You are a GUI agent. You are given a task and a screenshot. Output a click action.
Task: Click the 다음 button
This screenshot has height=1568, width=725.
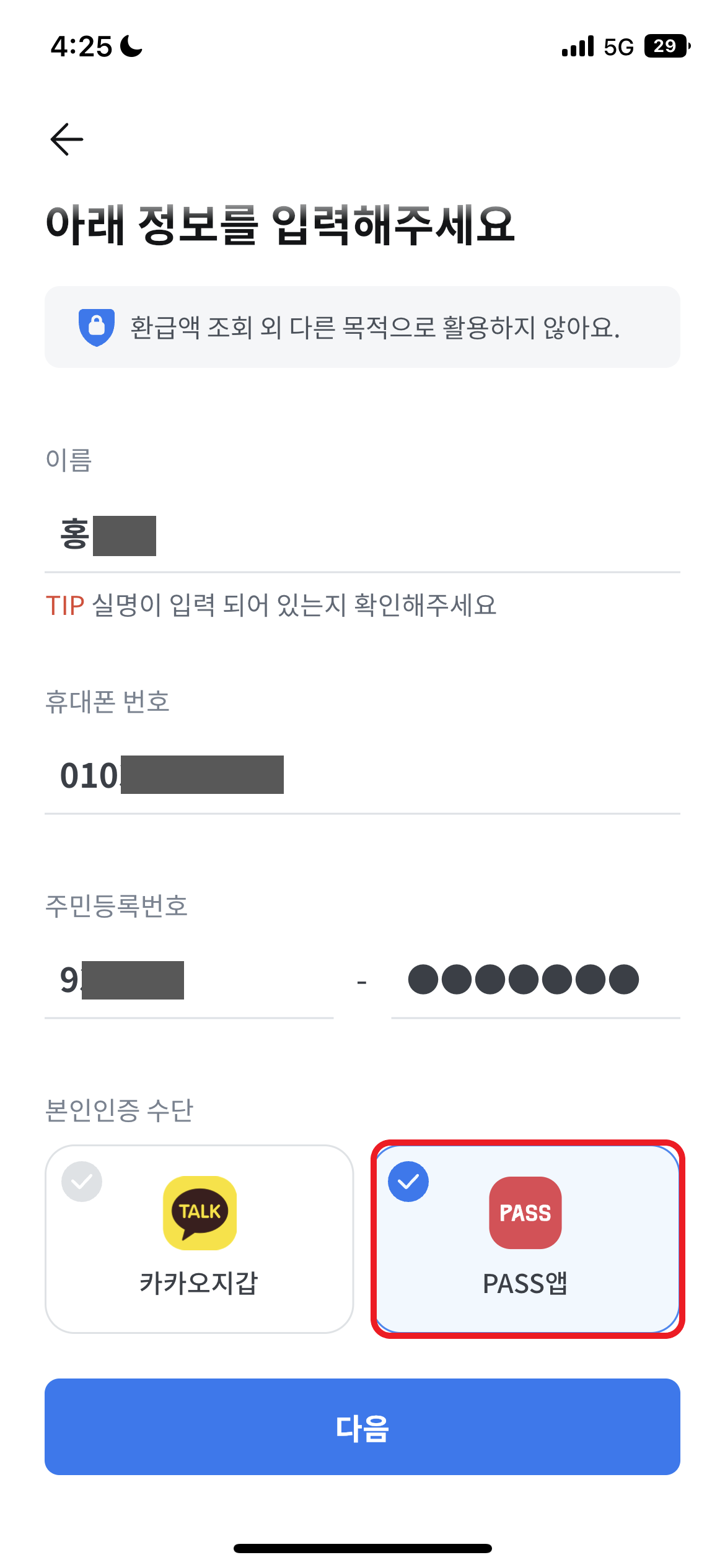pyautogui.click(x=362, y=1427)
